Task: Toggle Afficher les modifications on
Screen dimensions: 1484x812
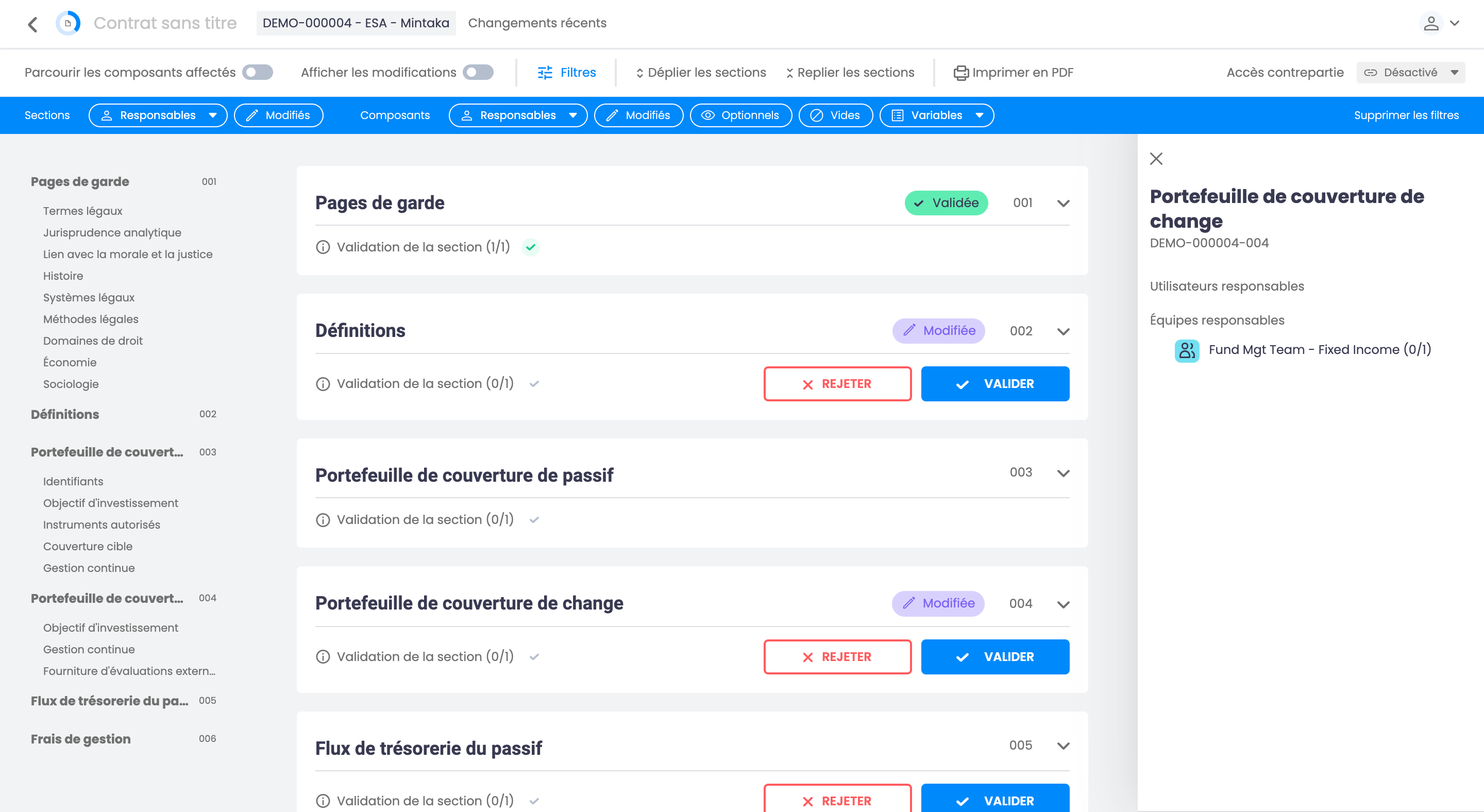Action: 478,73
